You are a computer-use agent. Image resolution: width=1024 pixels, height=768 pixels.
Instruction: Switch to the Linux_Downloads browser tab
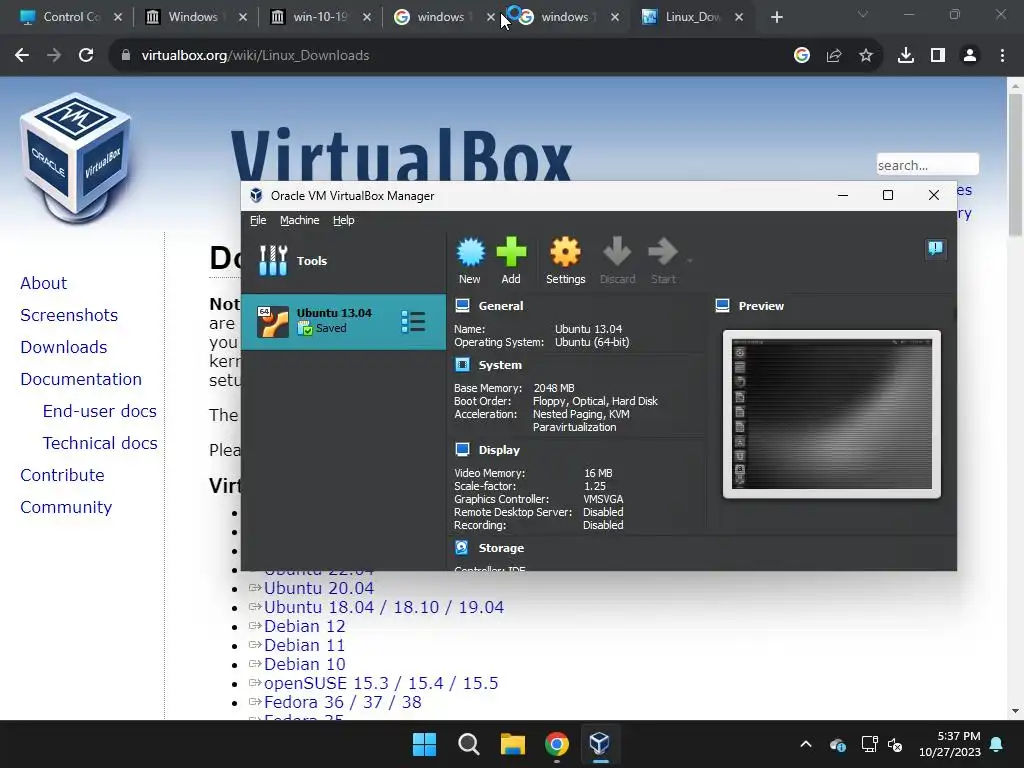pos(692,17)
